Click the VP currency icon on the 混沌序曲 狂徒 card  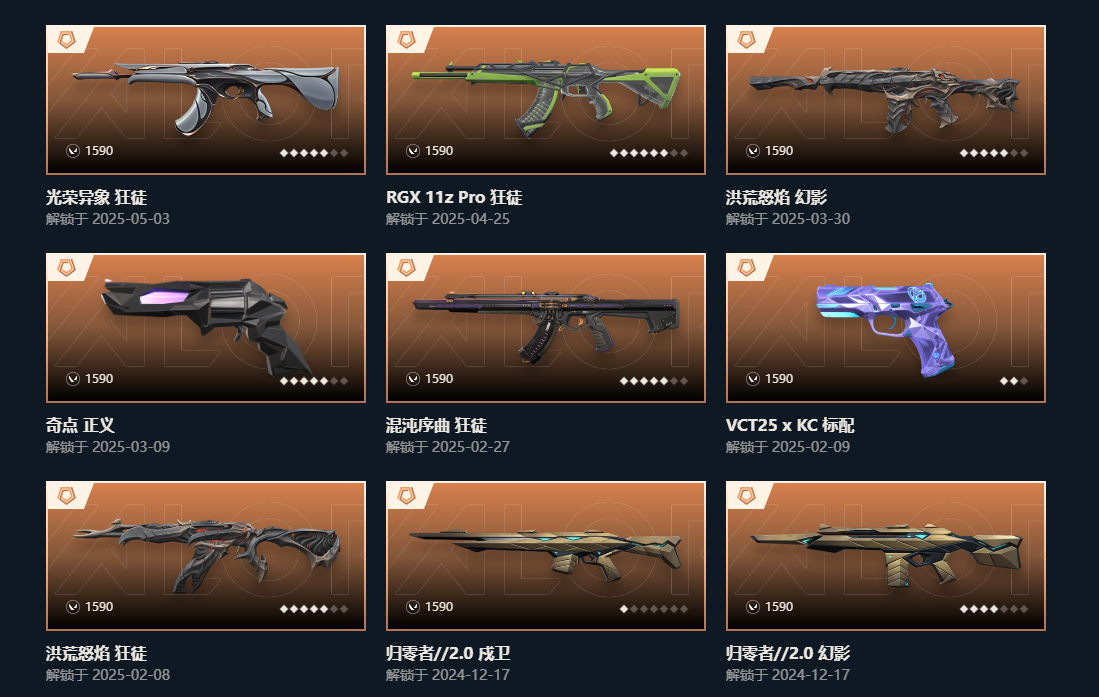(413, 379)
